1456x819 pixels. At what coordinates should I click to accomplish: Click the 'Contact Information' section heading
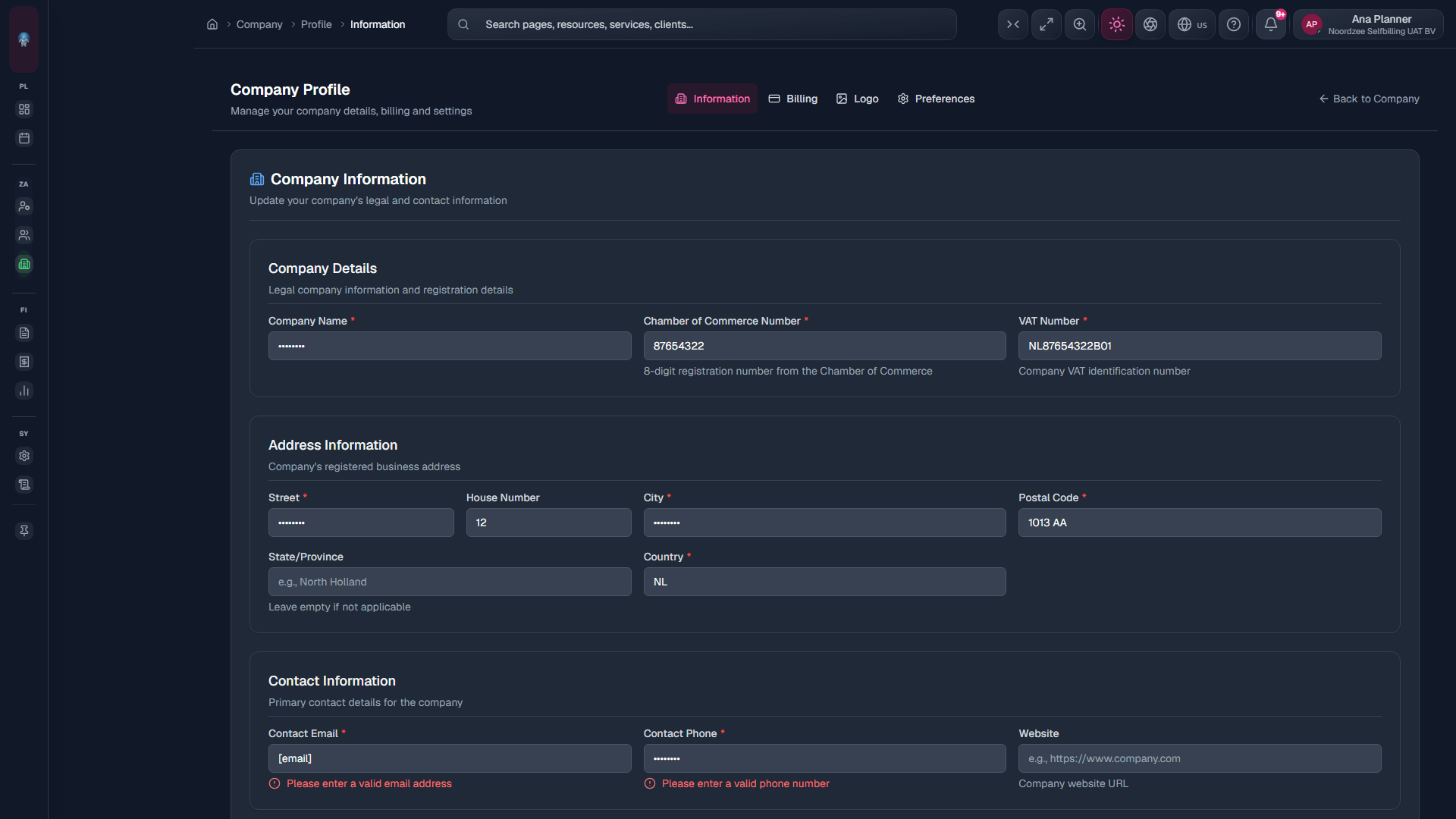(332, 681)
